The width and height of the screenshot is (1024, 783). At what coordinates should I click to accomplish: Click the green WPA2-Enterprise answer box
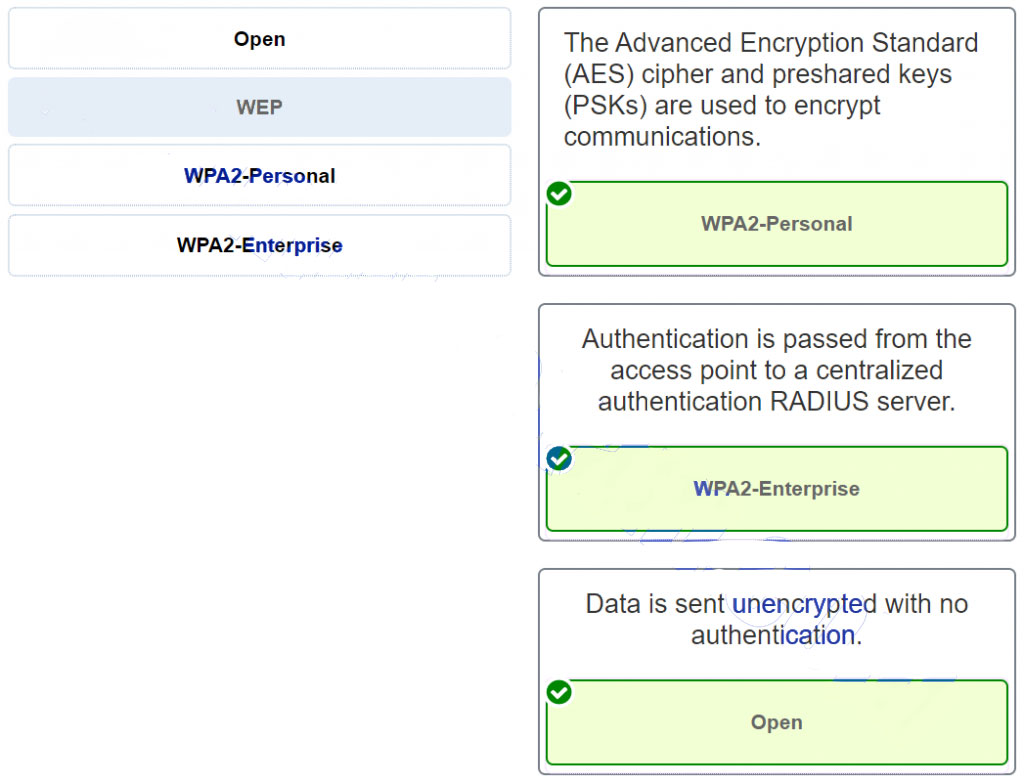[x=776, y=489]
